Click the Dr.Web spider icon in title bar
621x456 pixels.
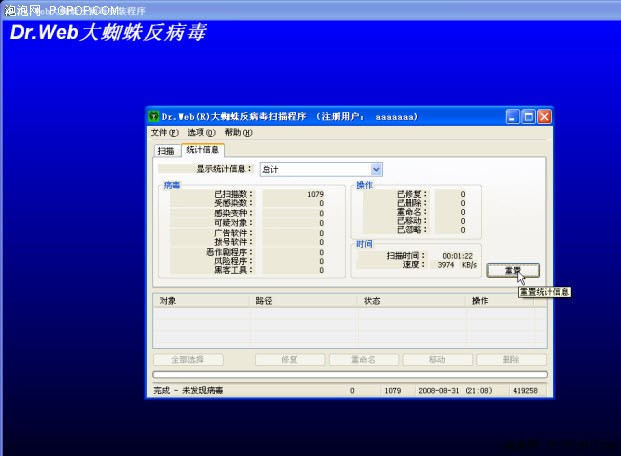point(154,116)
